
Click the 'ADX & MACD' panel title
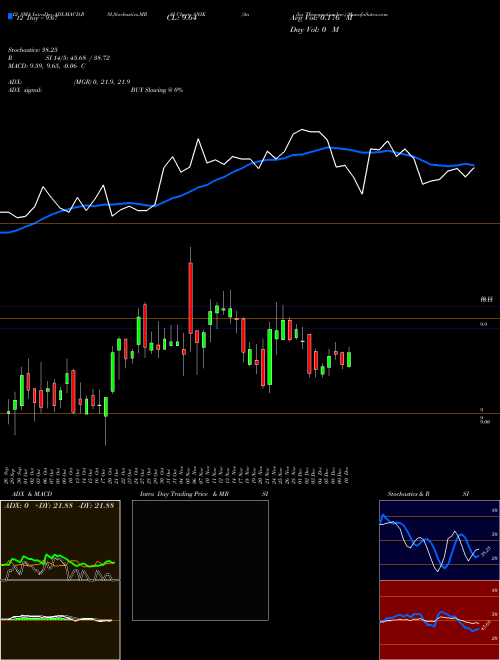[32, 494]
